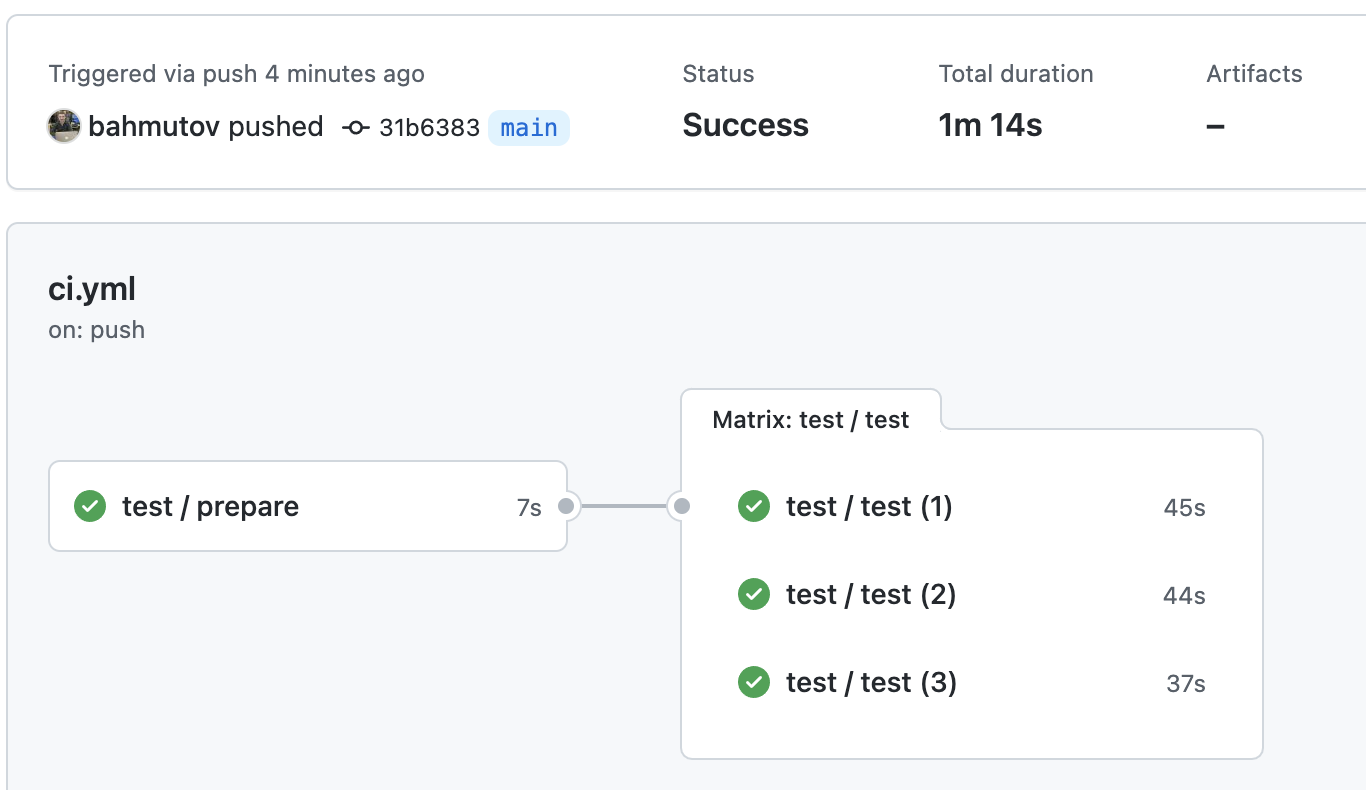Click the ci.yml workflow title
Screen dimensions: 1366x790
coord(92,289)
